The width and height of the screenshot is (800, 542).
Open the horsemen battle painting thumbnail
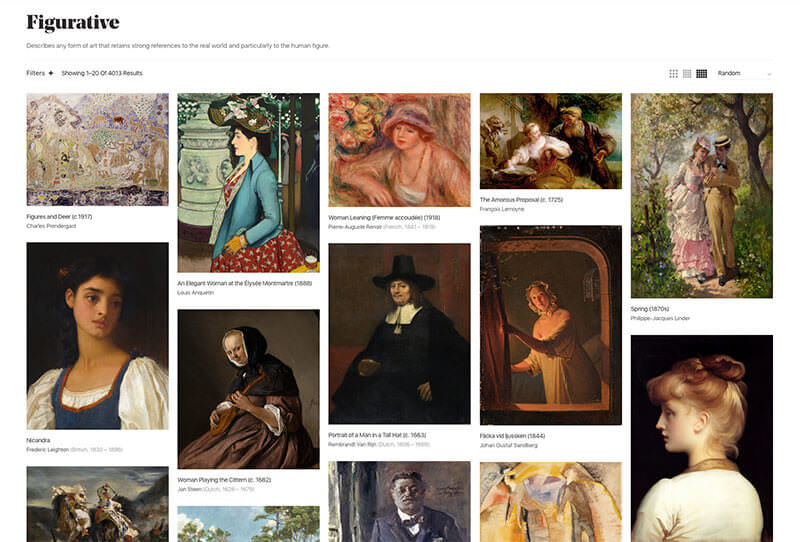pyautogui.click(x=97, y=504)
